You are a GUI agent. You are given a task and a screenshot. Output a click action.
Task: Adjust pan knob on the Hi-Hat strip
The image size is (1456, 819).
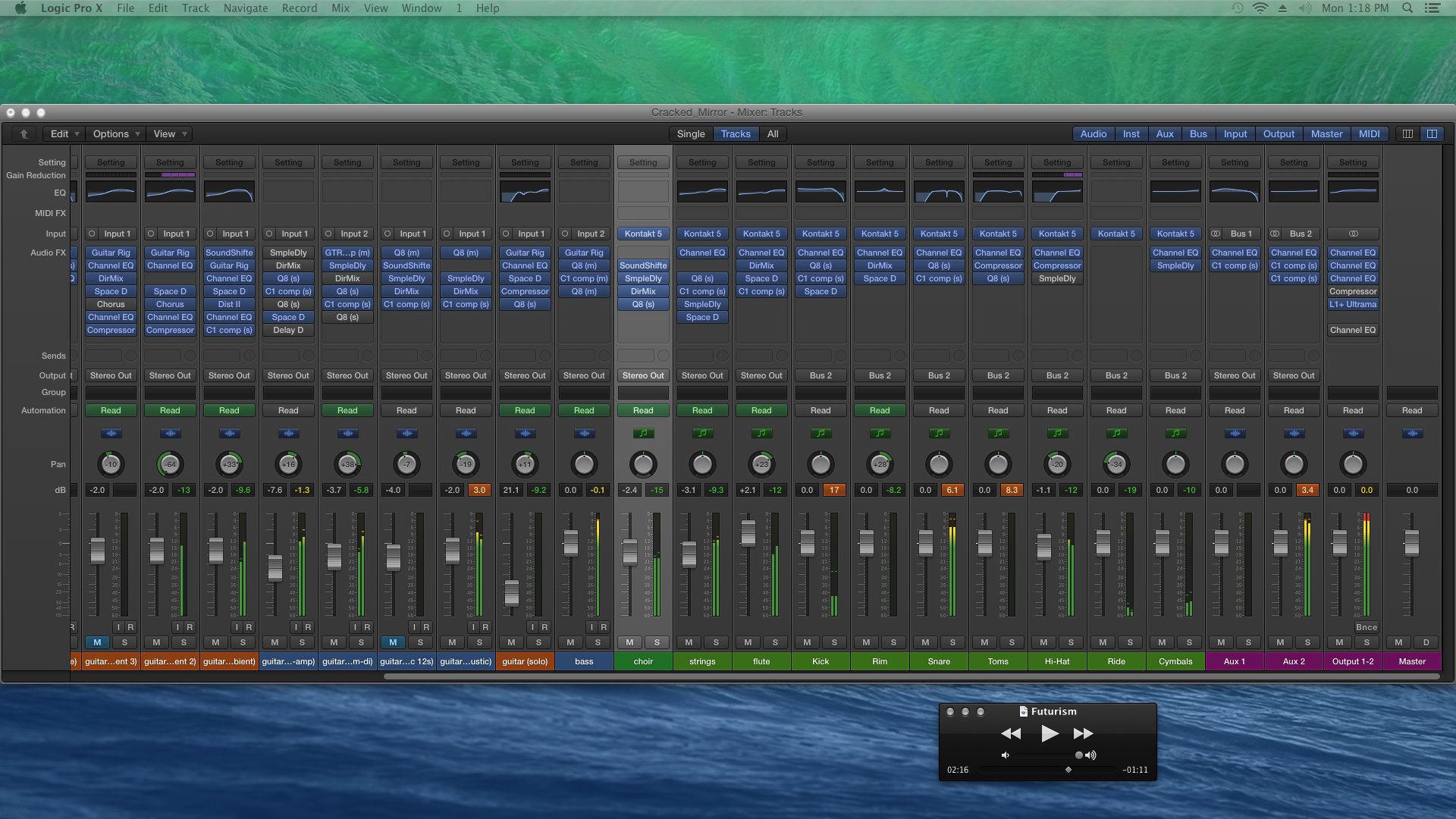(x=1057, y=464)
